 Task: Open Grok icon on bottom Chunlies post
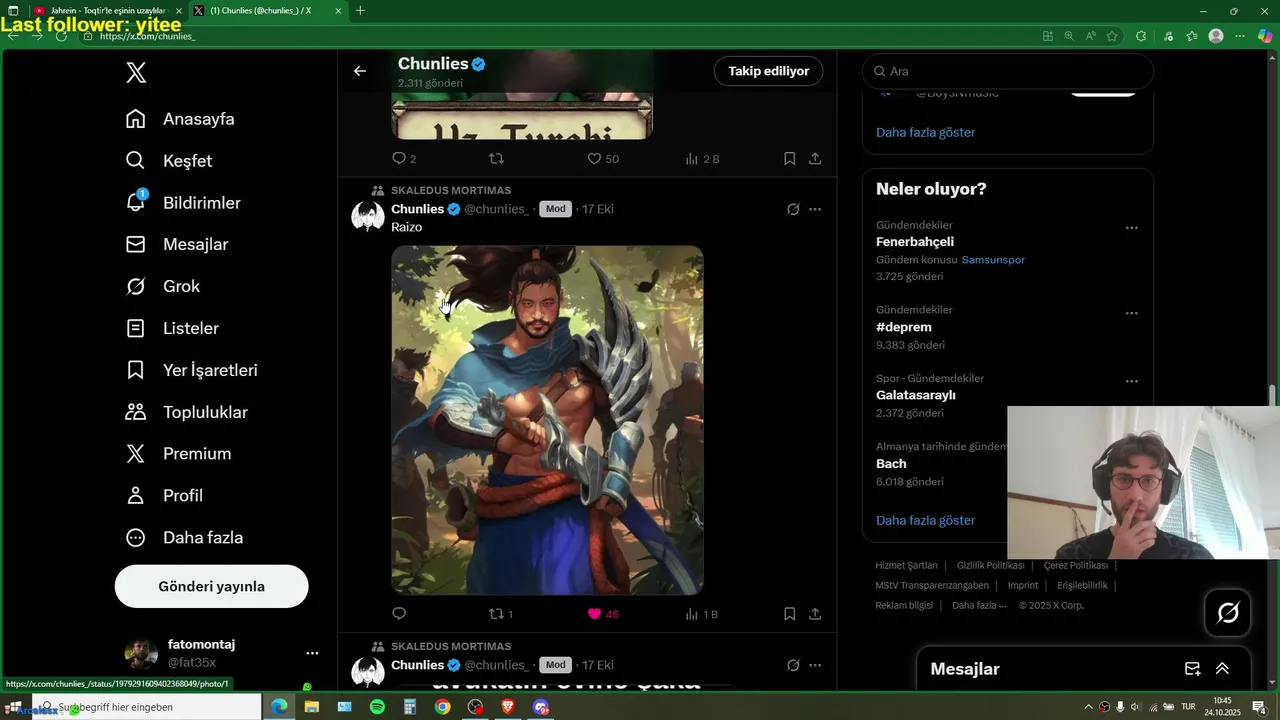(x=793, y=665)
